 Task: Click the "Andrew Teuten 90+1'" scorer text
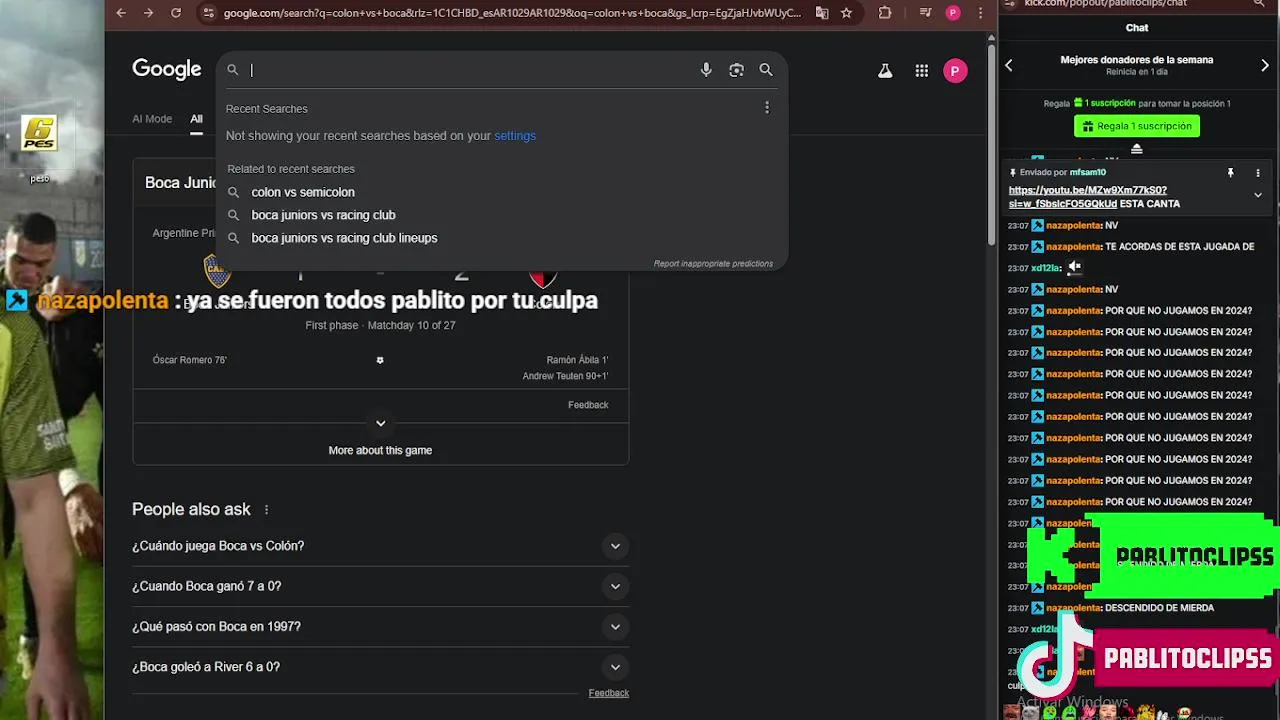[x=565, y=376]
